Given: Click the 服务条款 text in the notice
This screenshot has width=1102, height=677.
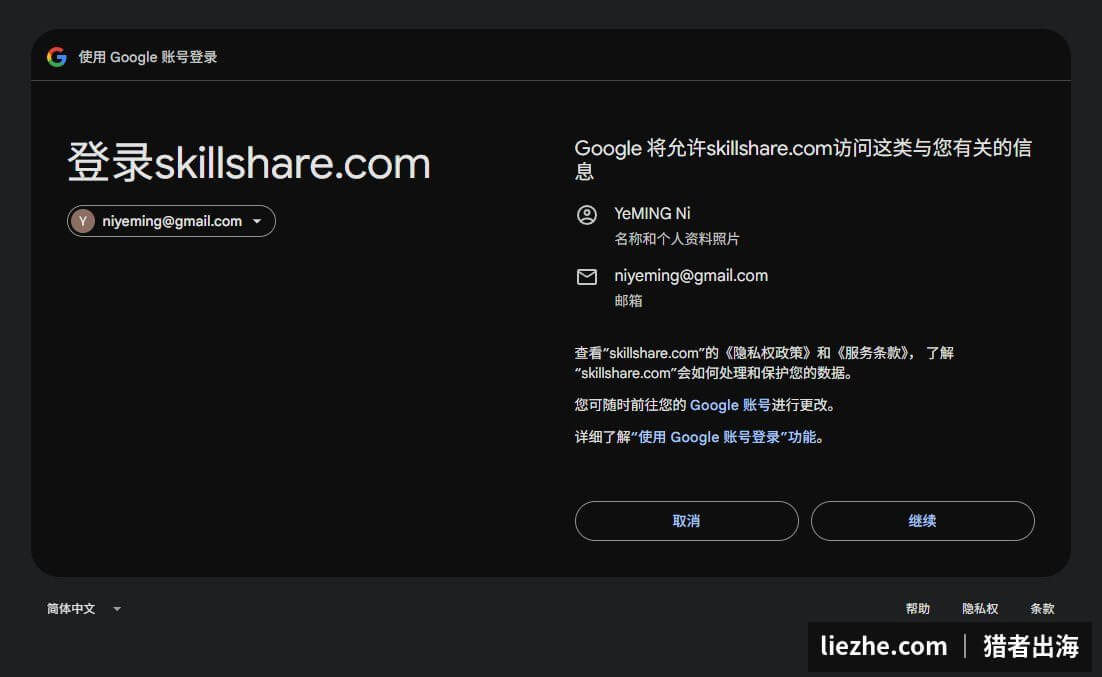Looking at the screenshot, I should coord(873,353).
